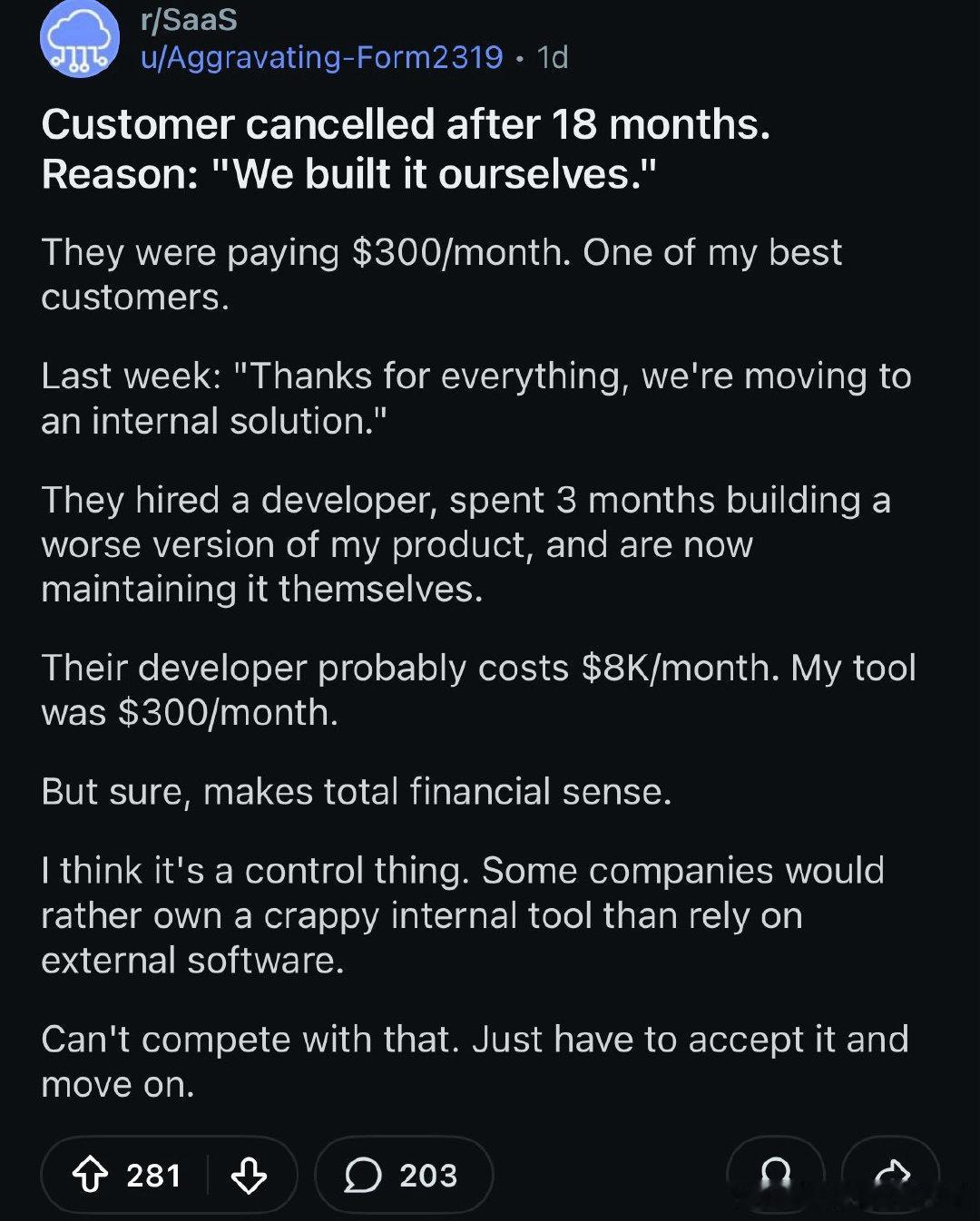
Task: Open comments via speech bubble icon
Action: [x=363, y=1175]
